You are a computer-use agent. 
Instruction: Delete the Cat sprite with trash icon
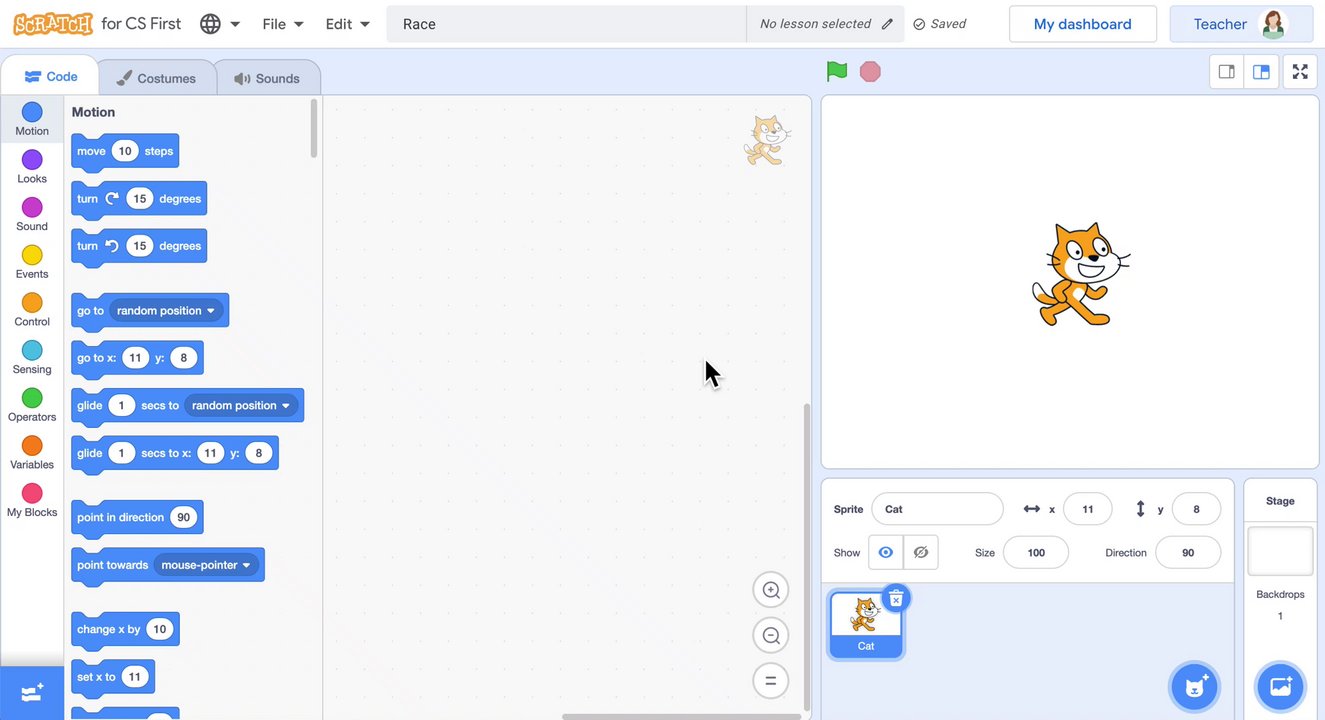click(x=896, y=598)
